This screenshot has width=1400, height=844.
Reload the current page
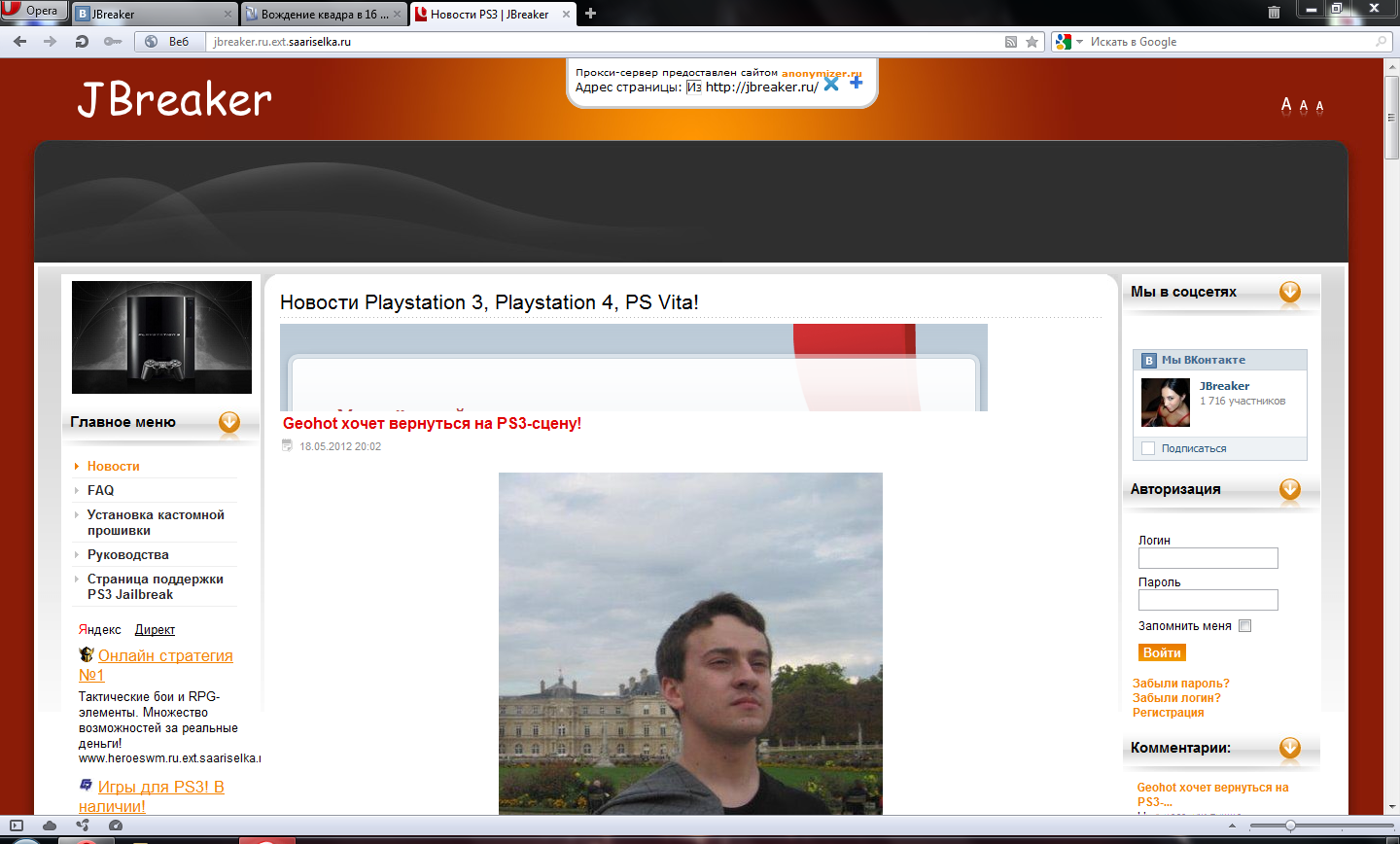tap(82, 42)
